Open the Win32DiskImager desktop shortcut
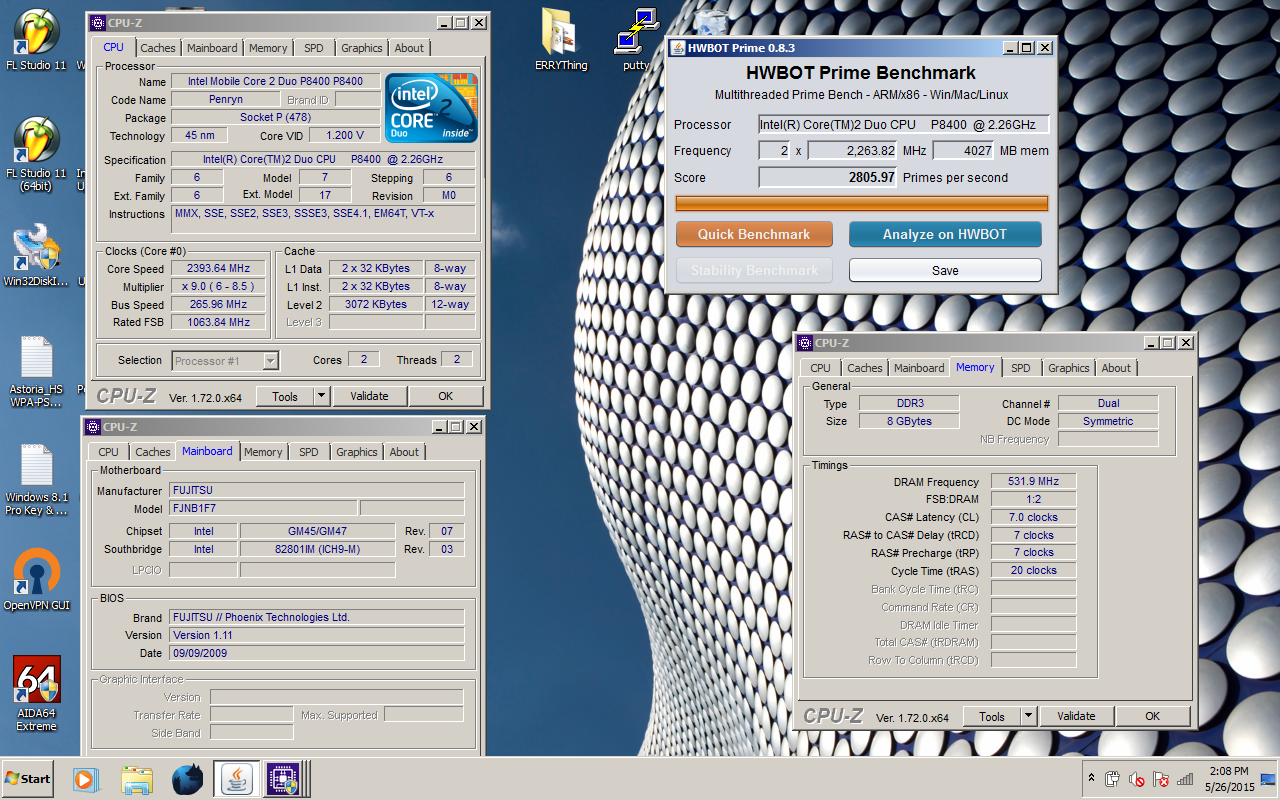The width and height of the screenshot is (1280, 800). [36, 257]
